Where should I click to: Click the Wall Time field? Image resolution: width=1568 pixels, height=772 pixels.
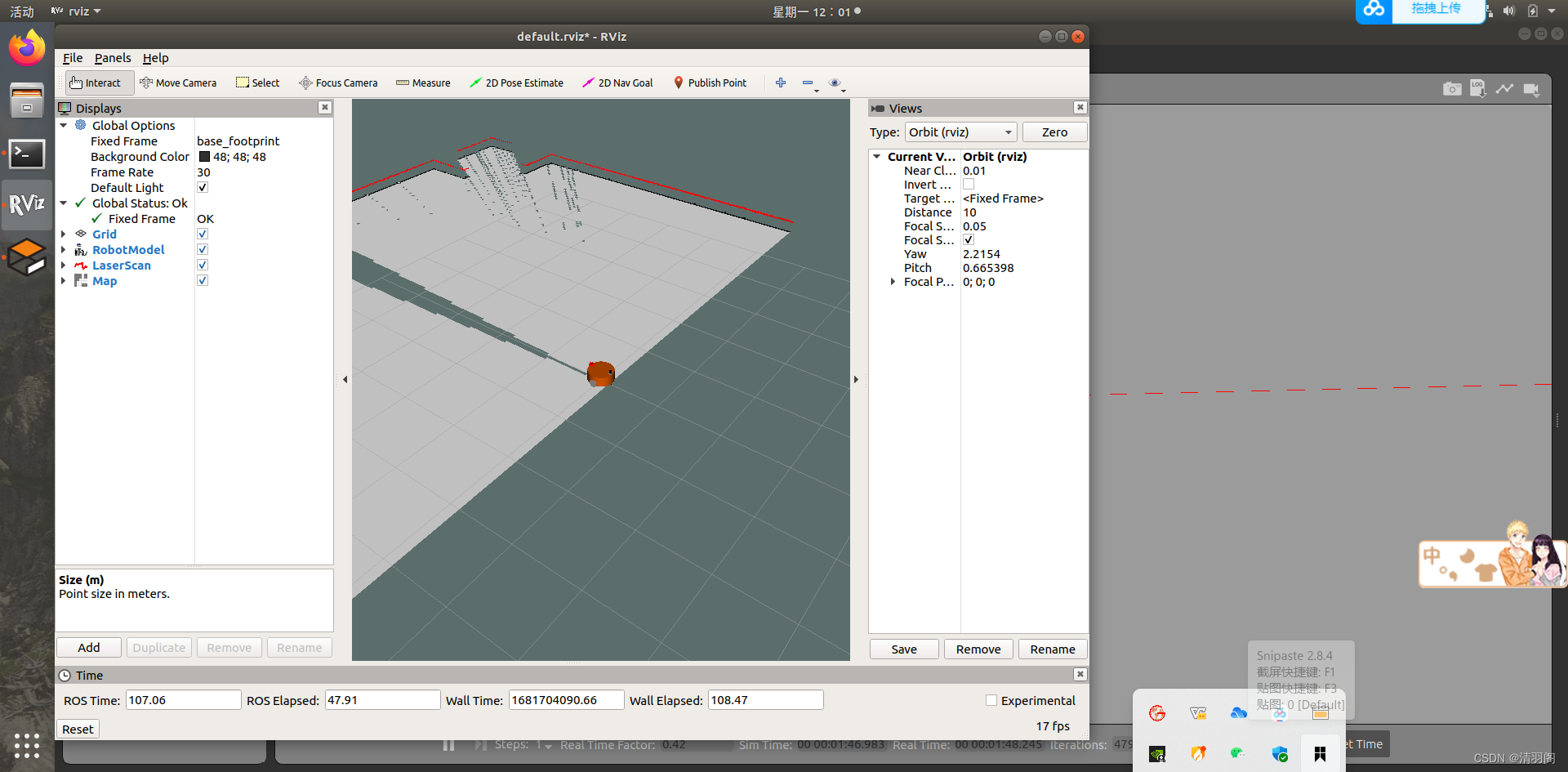click(567, 699)
